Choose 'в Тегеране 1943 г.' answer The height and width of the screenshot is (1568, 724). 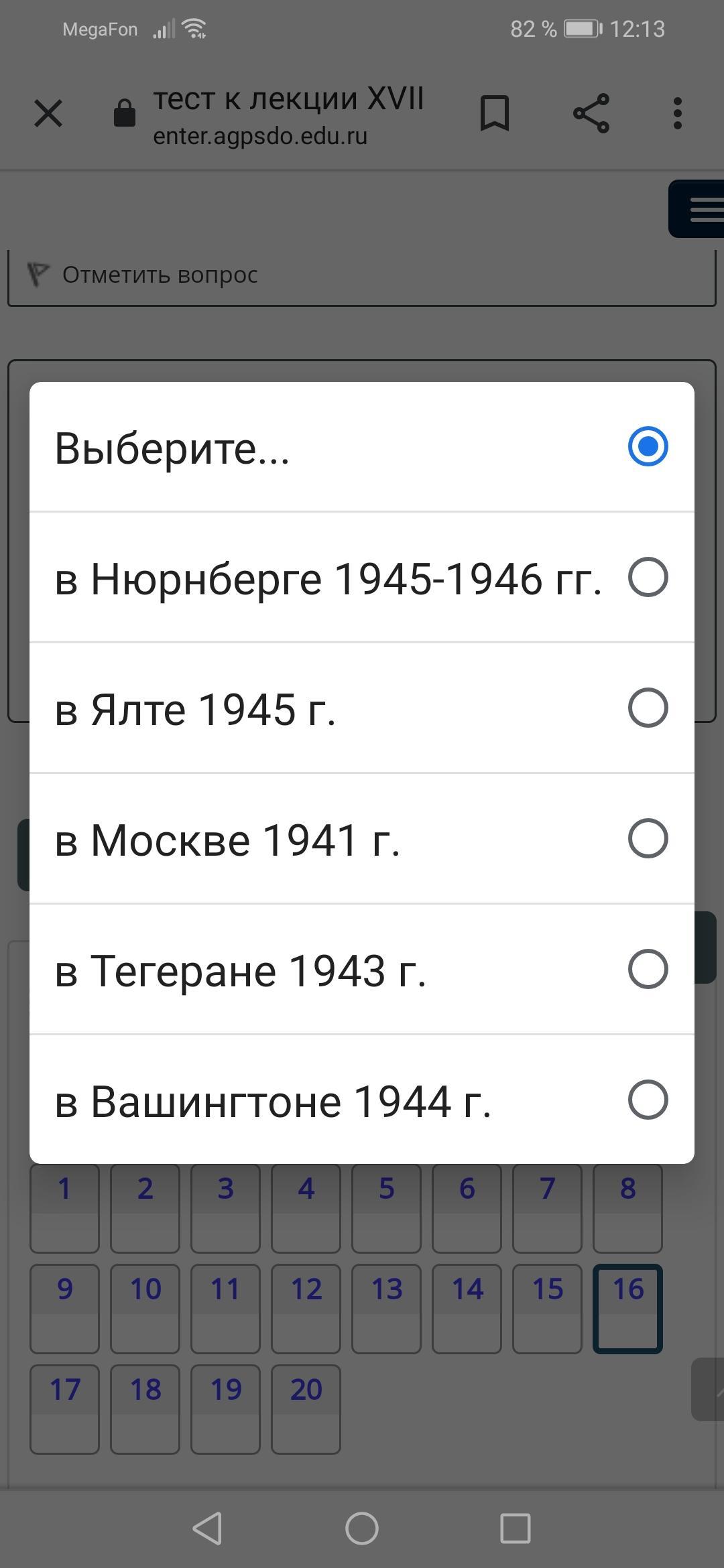point(648,970)
